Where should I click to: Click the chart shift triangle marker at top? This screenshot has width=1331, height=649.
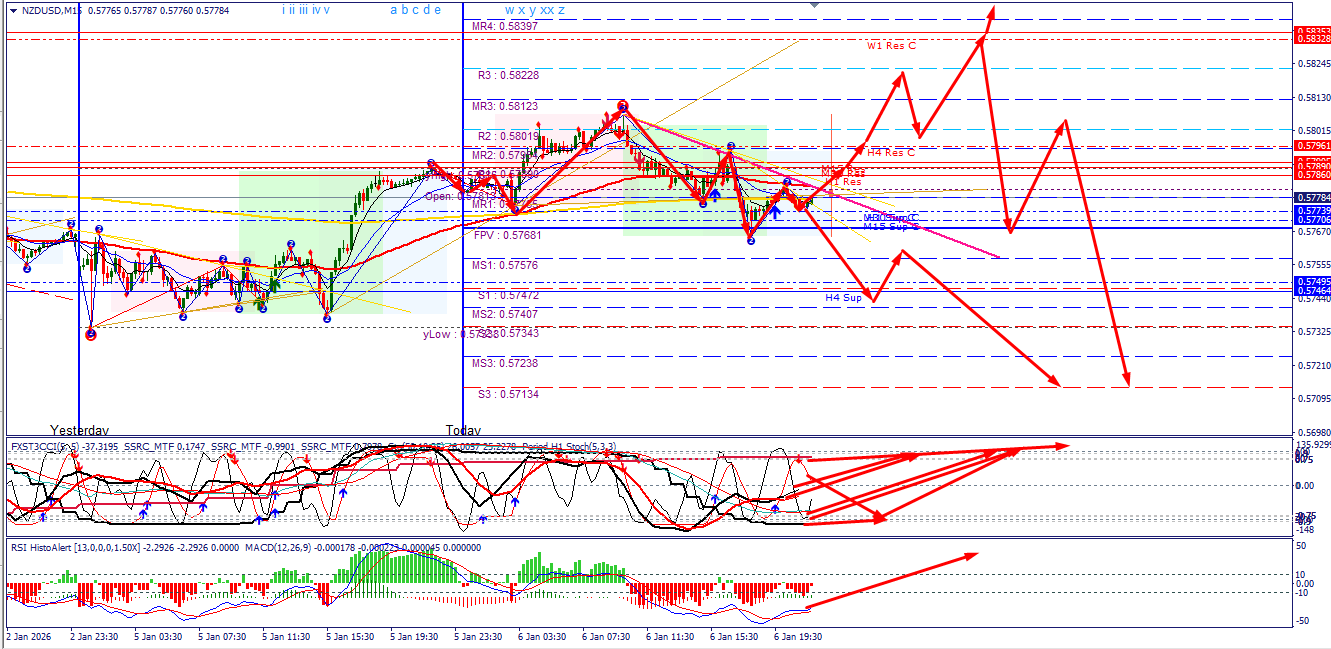tap(814, 5)
